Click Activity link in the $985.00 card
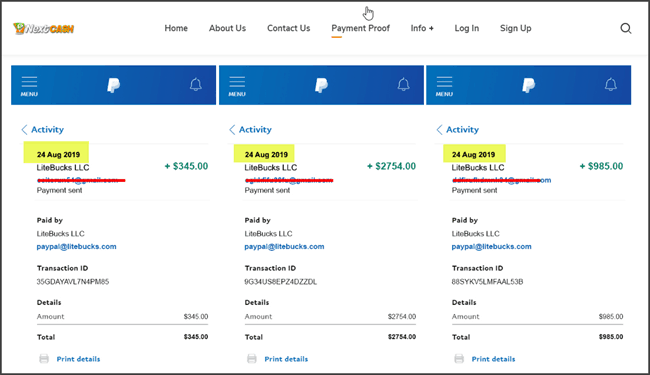 [x=463, y=130]
